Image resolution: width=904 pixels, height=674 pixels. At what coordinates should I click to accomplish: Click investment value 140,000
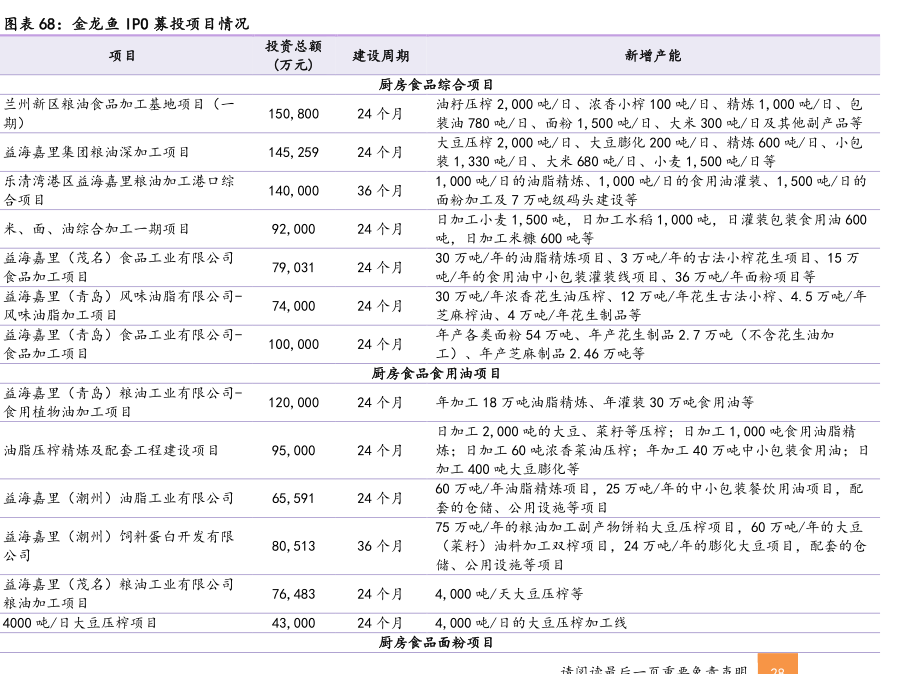click(293, 191)
